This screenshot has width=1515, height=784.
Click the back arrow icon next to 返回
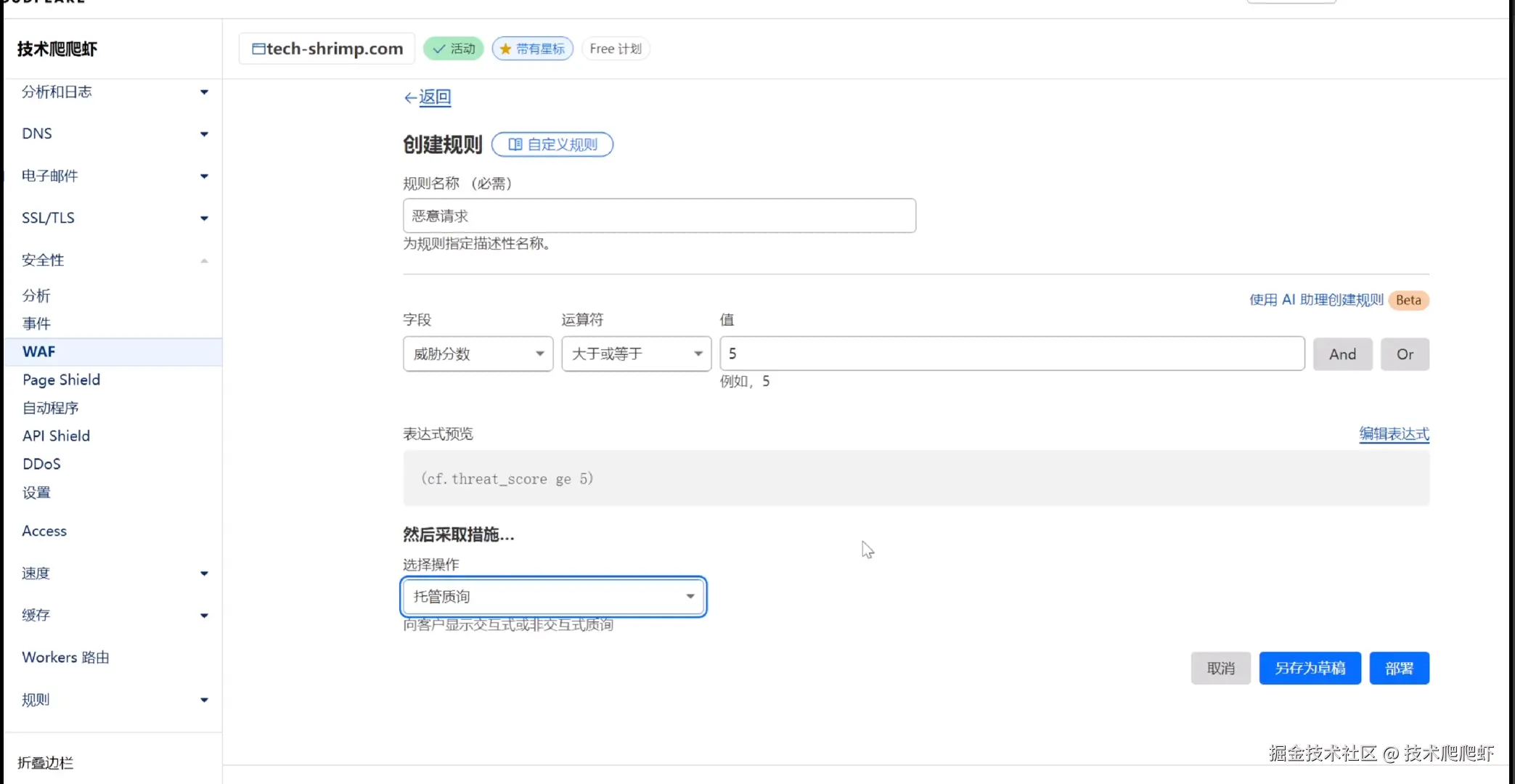(x=410, y=97)
